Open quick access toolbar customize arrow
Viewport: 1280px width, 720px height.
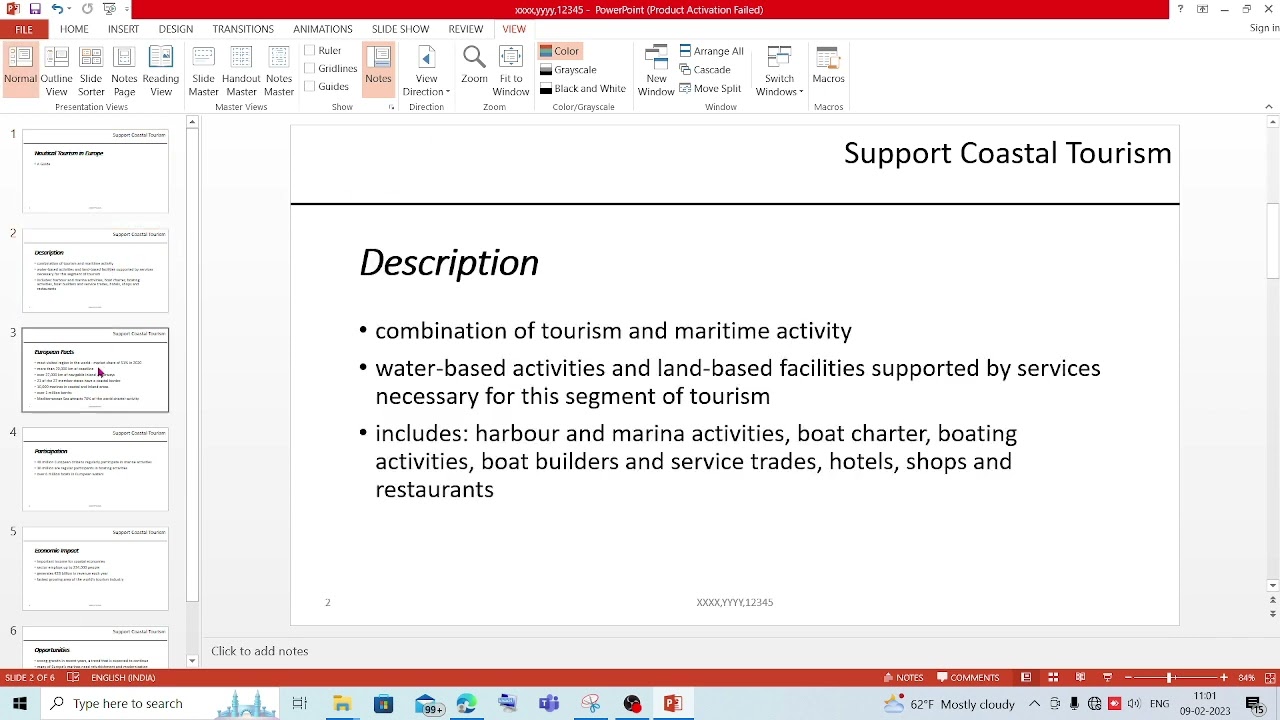tap(126, 9)
